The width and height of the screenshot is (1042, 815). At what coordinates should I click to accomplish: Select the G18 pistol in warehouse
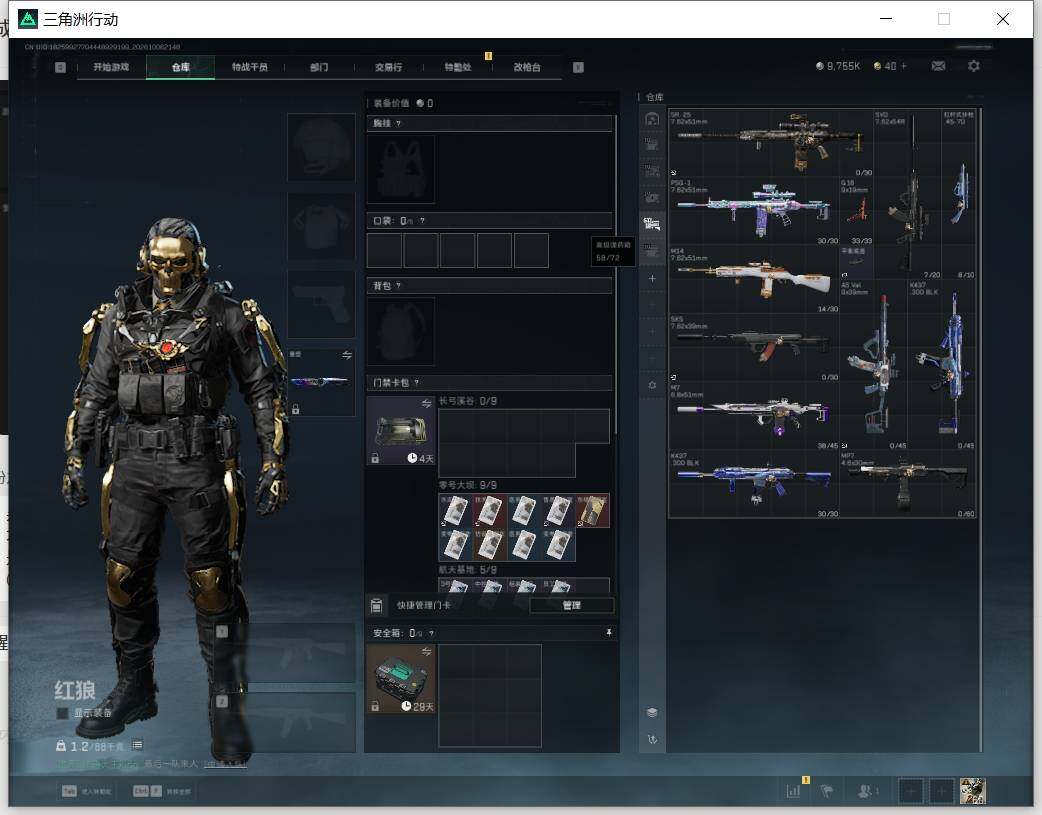click(857, 211)
